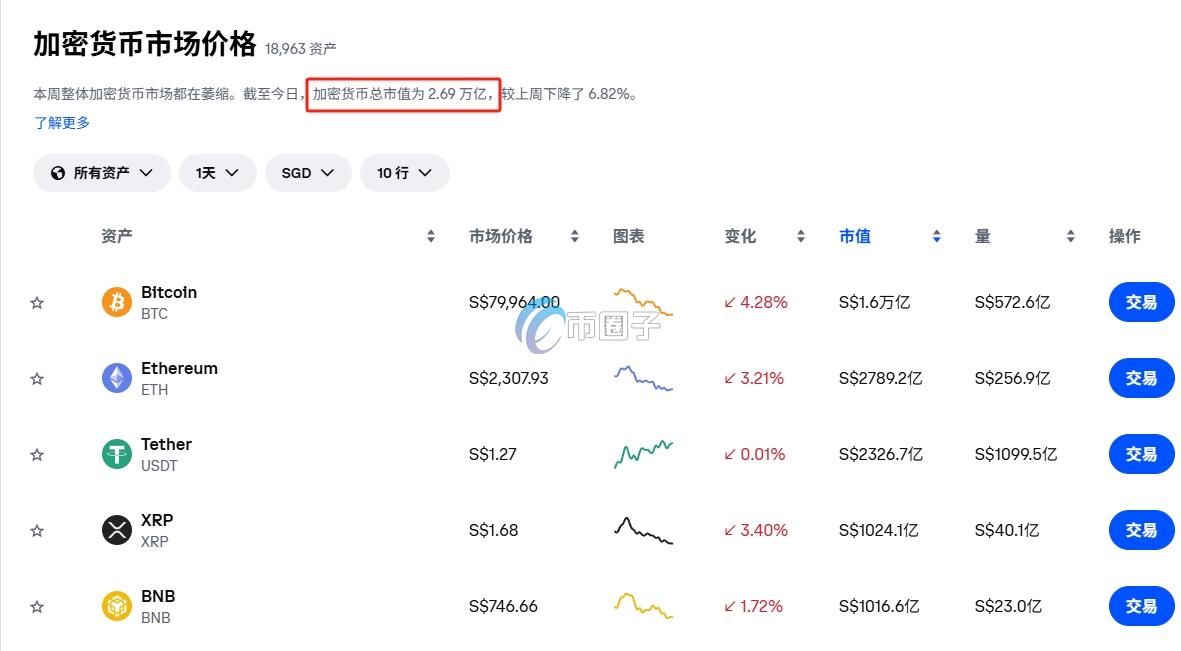Screen dimensions: 1181x651
Task: Click 交易 button for XRP
Action: [1141, 530]
